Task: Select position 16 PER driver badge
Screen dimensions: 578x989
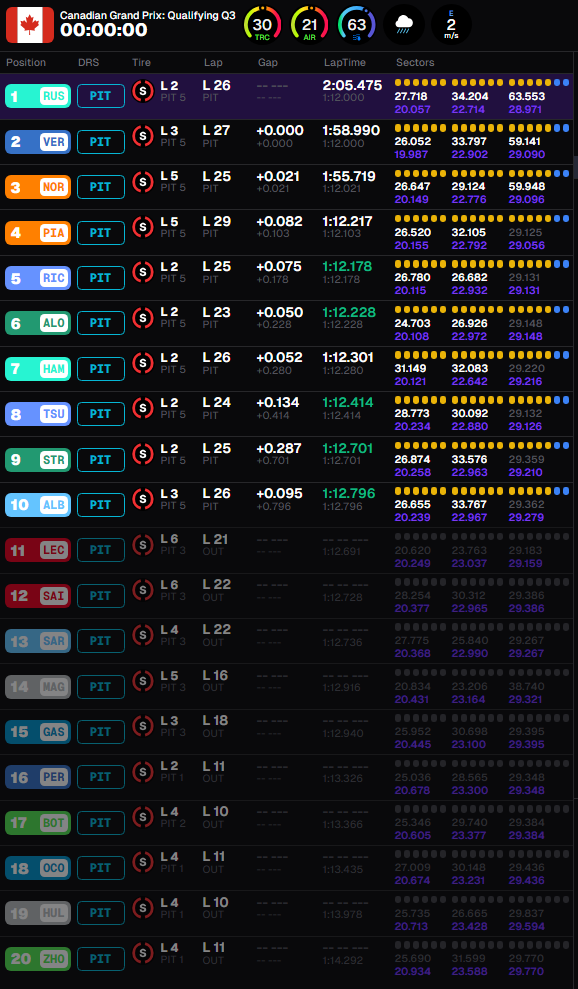Action: pos(38,778)
